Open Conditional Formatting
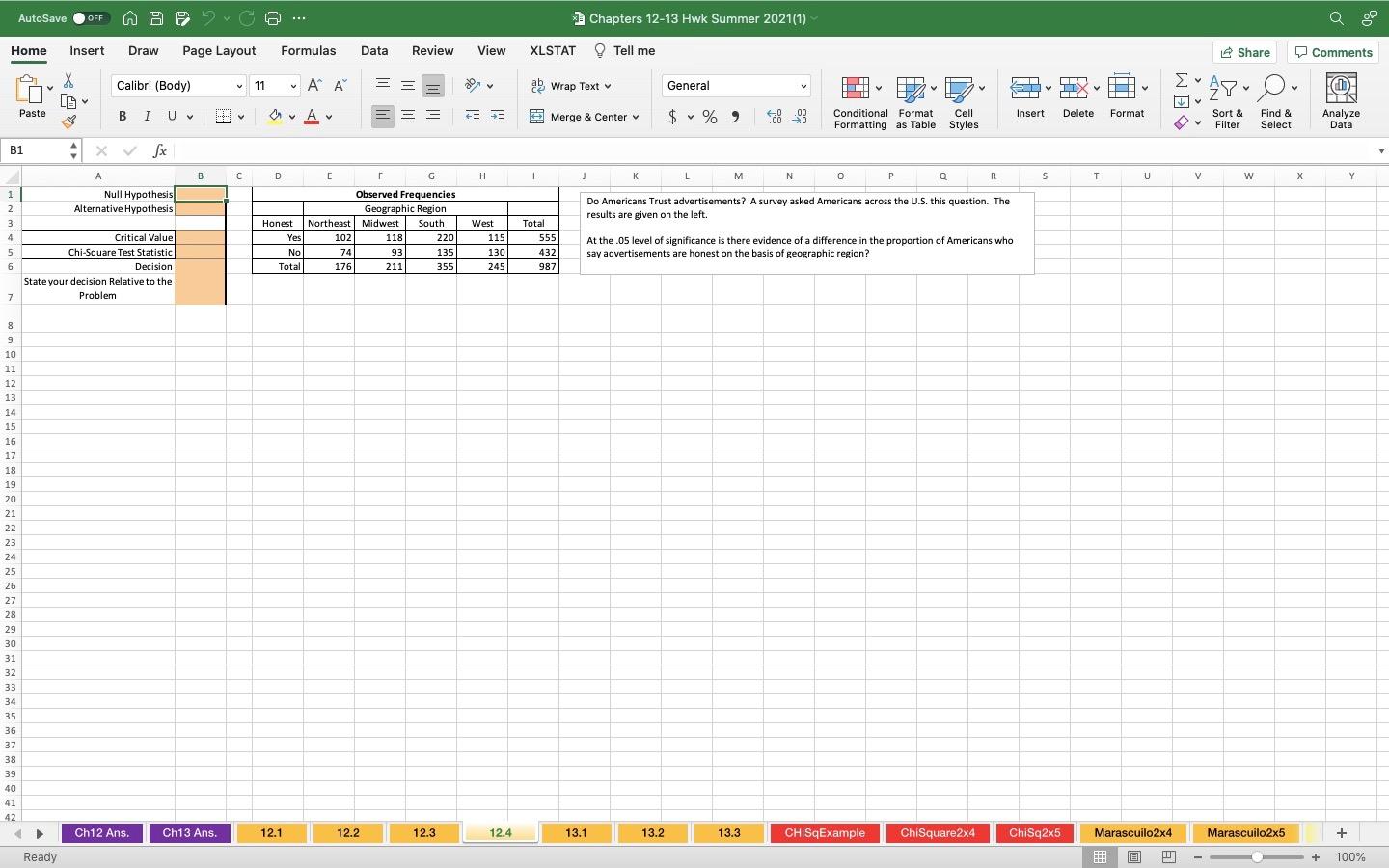Viewport: 1389px width, 868px height. pos(860,102)
